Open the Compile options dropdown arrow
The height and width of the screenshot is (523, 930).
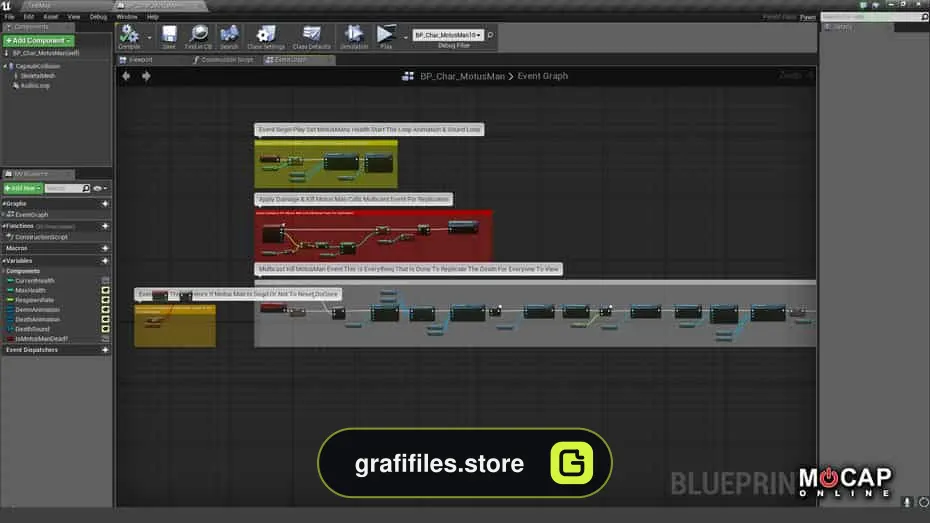pyautogui.click(x=149, y=37)
